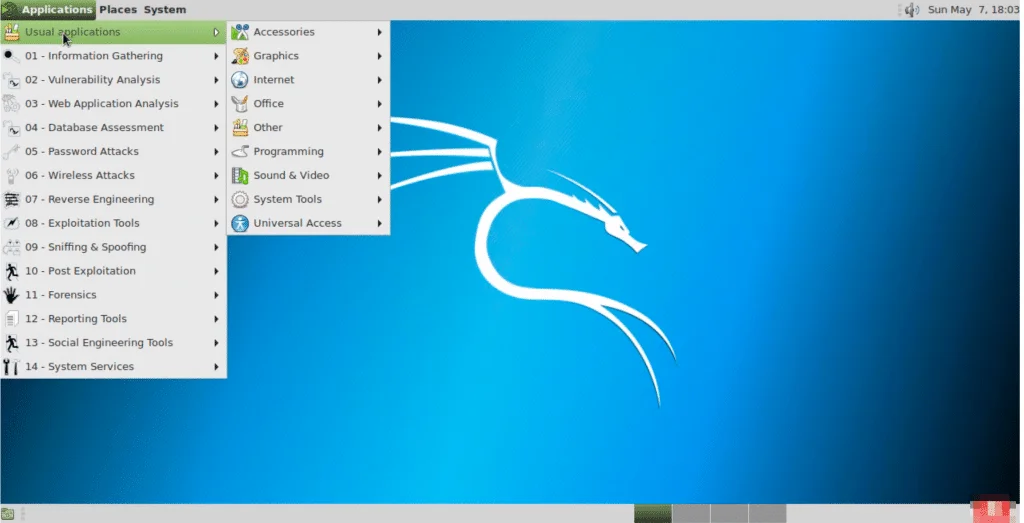Image resolution: width=1024 pixels, height=523 pixels.
Task: Click the Sound & Video film icon
Action: click(240, 176)
